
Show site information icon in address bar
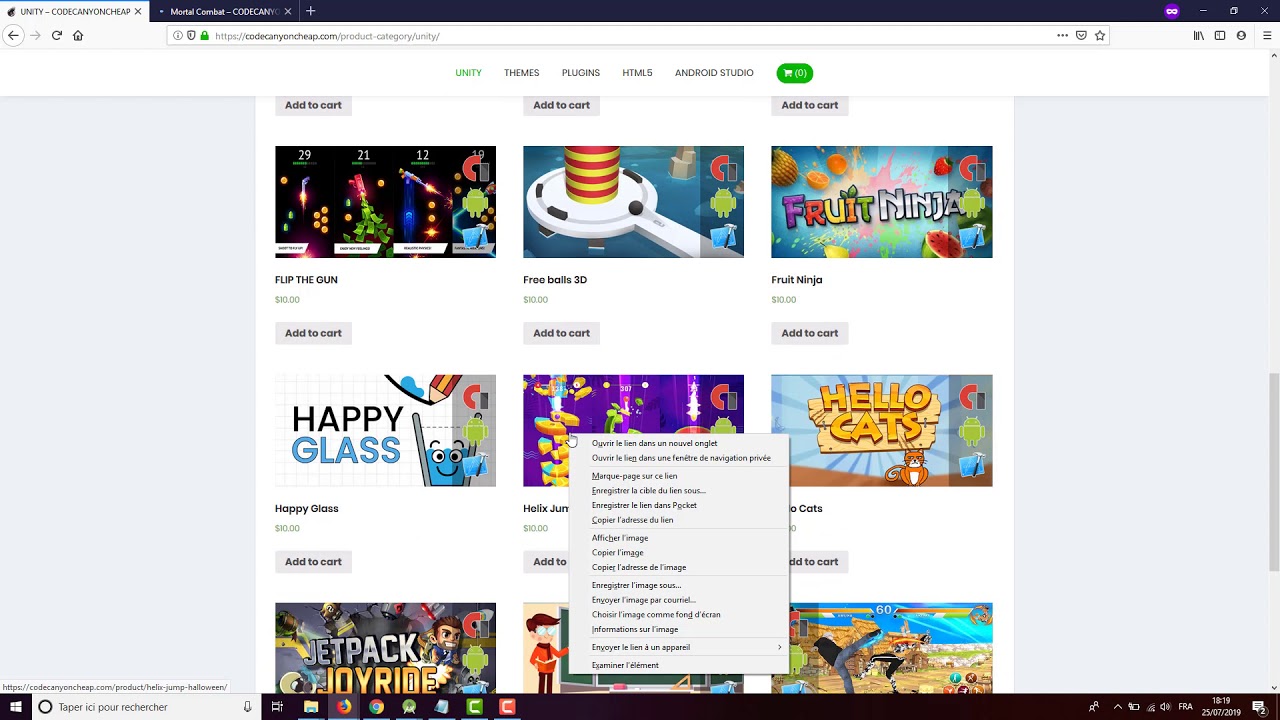[x=178, y=35]
